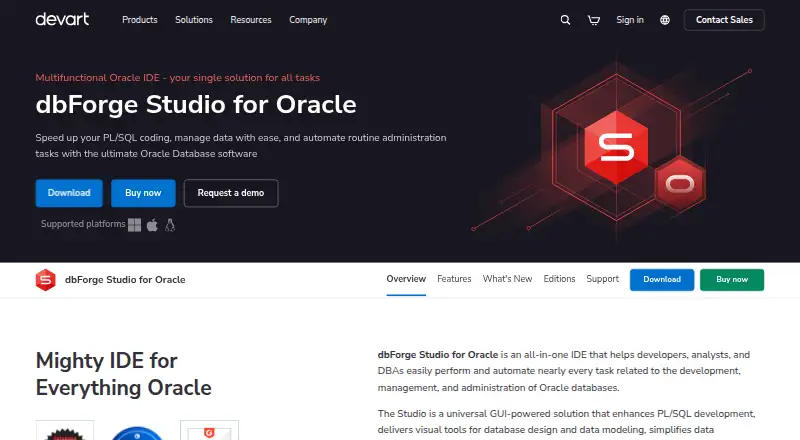Open the language globe icon
The image size is (800, 440).
[x=665, y=20]
